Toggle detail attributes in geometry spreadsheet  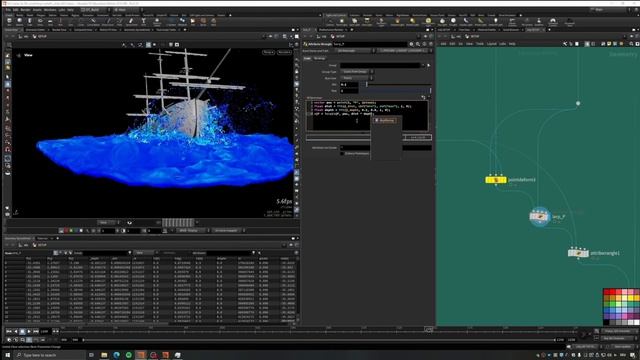coord(70,253)
